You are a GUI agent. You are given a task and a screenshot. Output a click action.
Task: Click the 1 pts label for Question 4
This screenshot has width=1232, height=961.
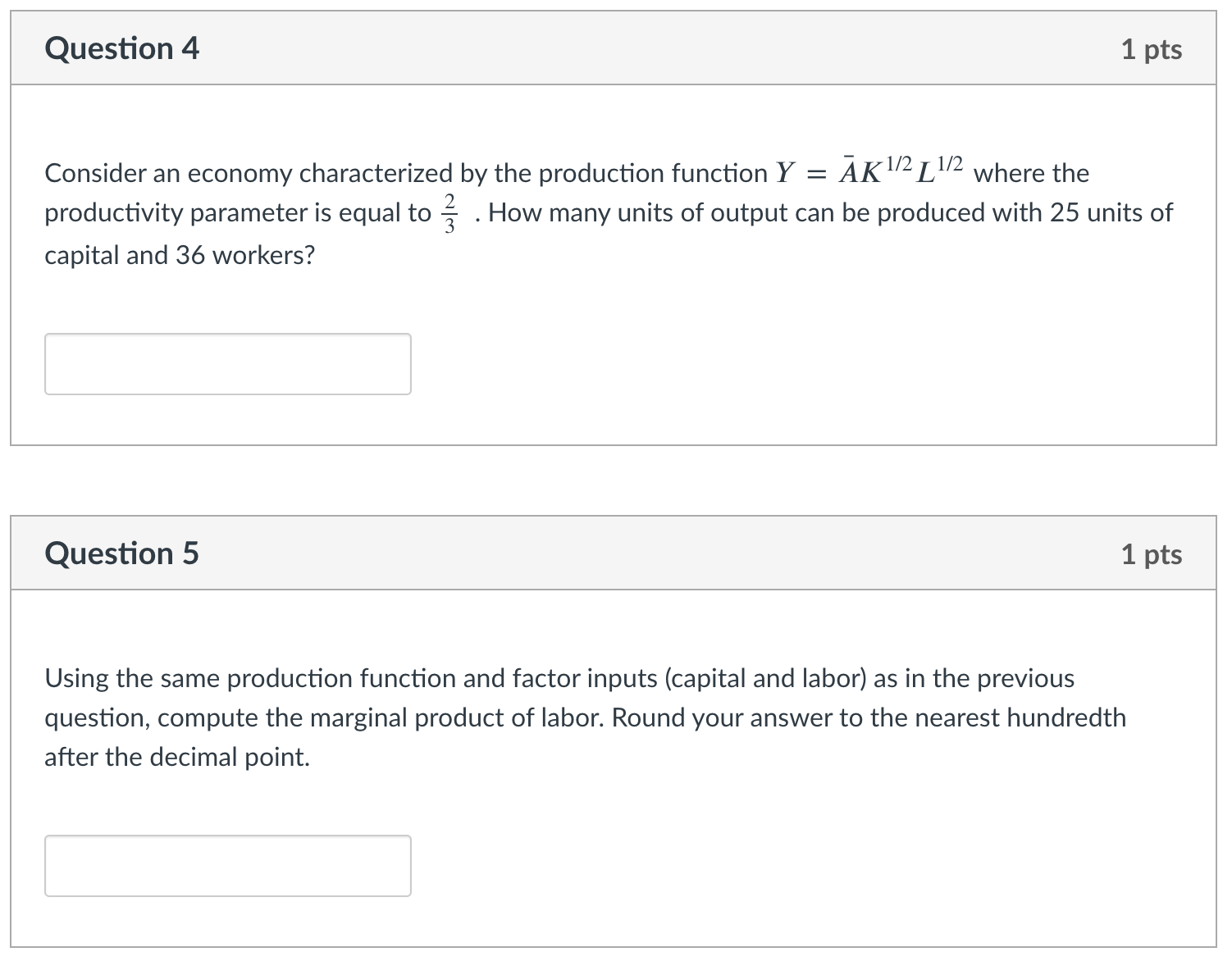pos(1153,48)
